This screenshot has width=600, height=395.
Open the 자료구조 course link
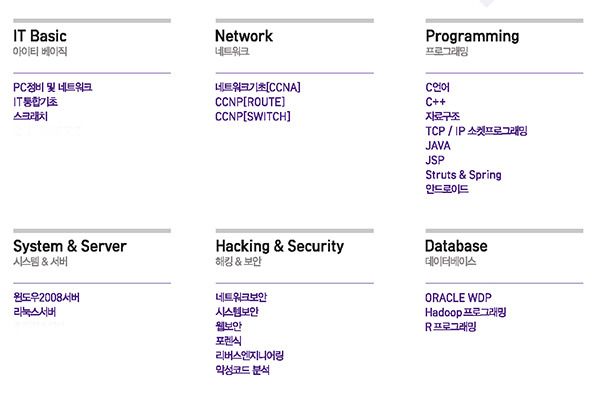click(442, 116)
